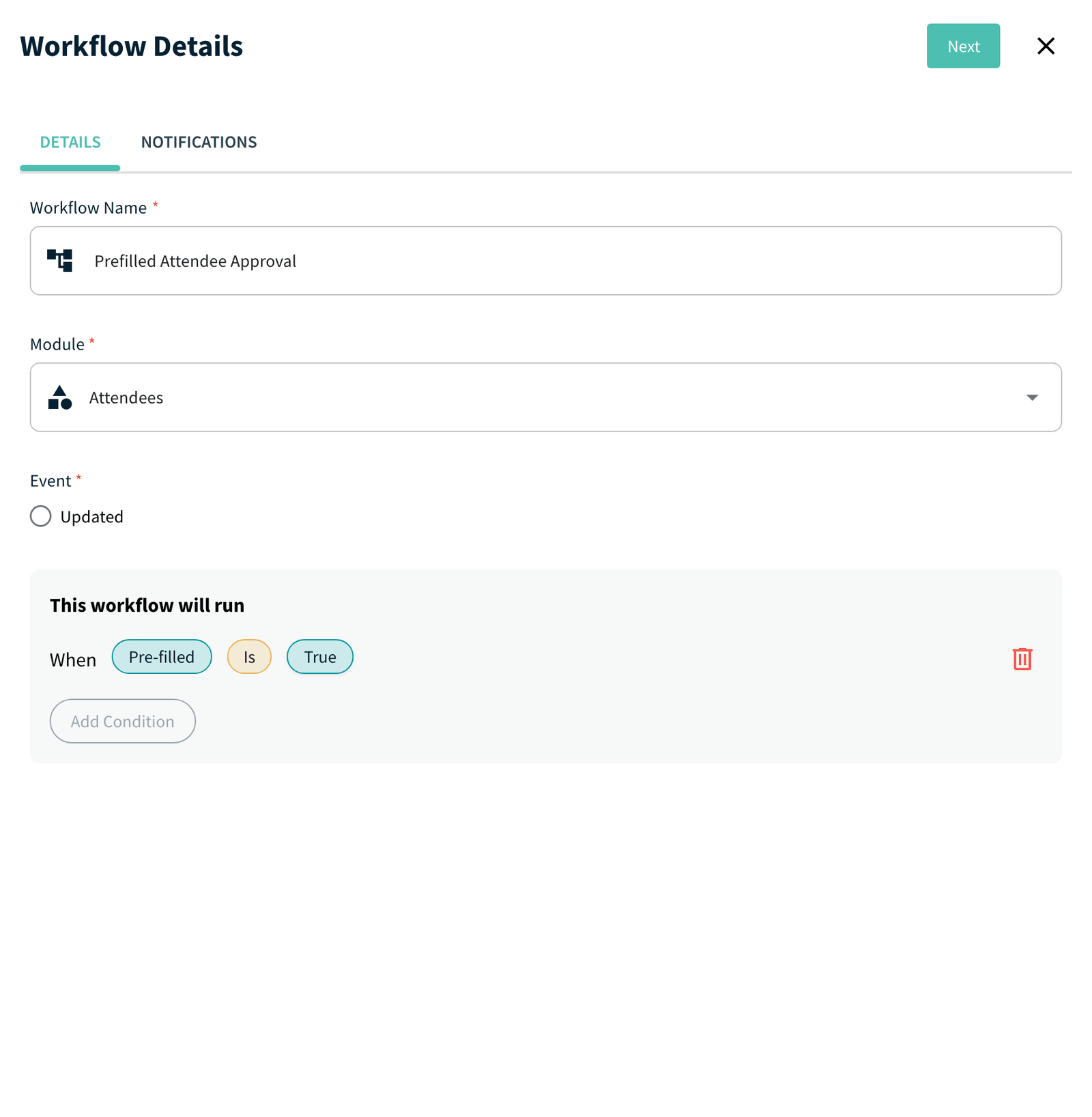The height and width of the screenshot is (1117, 1092).
Task: Change the Is operator chip
Action: pyautogui.click(x=249, y=657)
